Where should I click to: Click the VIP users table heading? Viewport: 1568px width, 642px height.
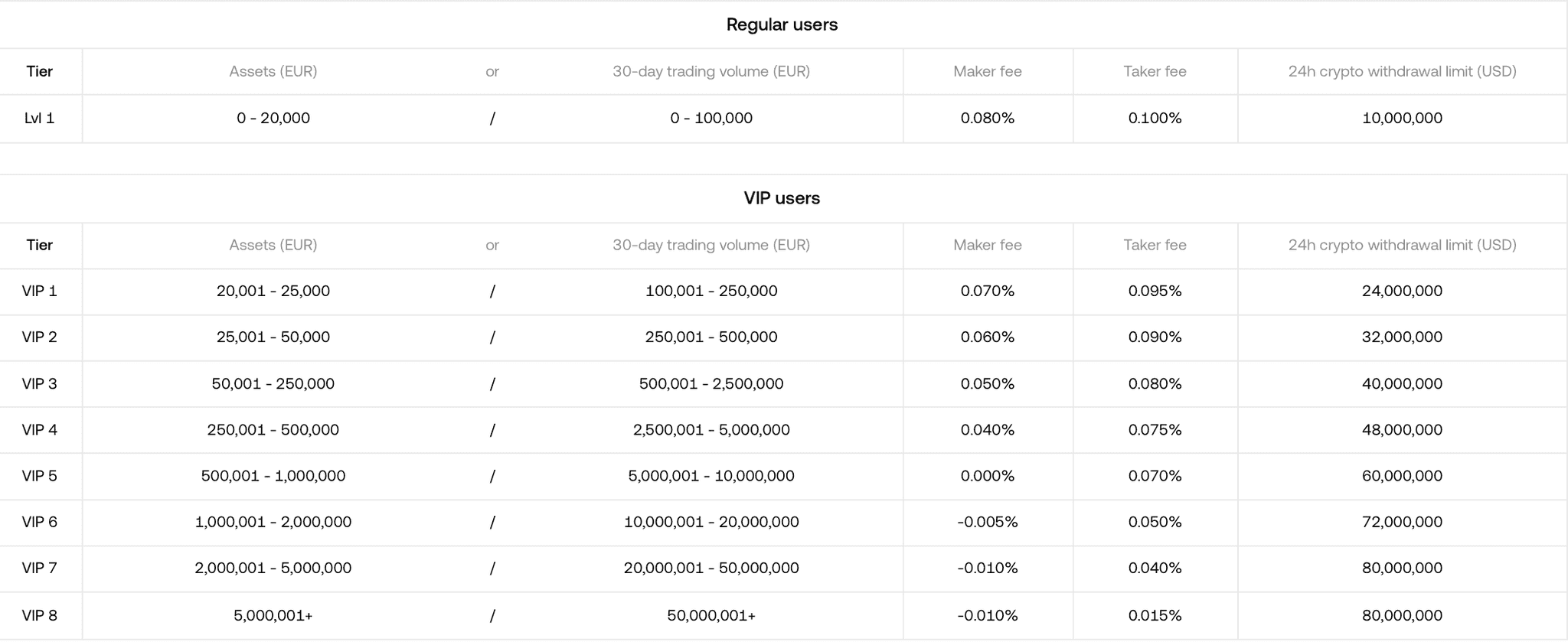click(782, 198)
